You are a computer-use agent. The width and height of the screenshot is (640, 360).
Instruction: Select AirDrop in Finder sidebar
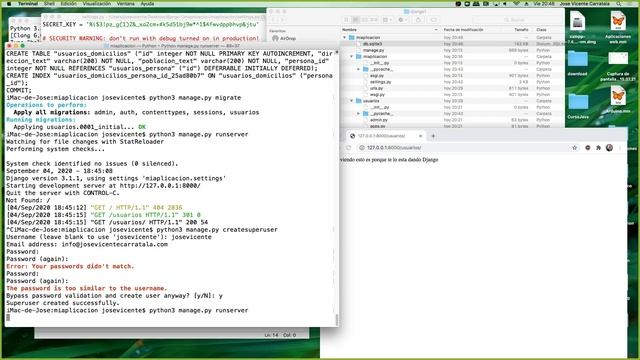pos(284,38)
